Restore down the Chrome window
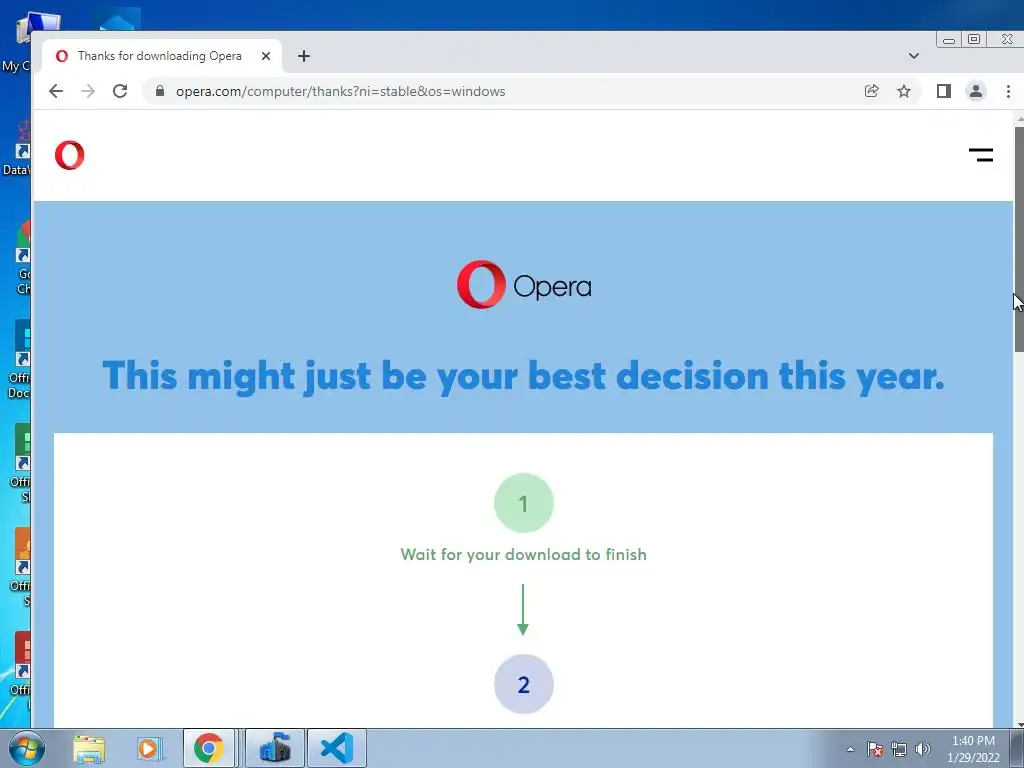Viewport: 1024px width, 768px height. (x=974, y=39)
